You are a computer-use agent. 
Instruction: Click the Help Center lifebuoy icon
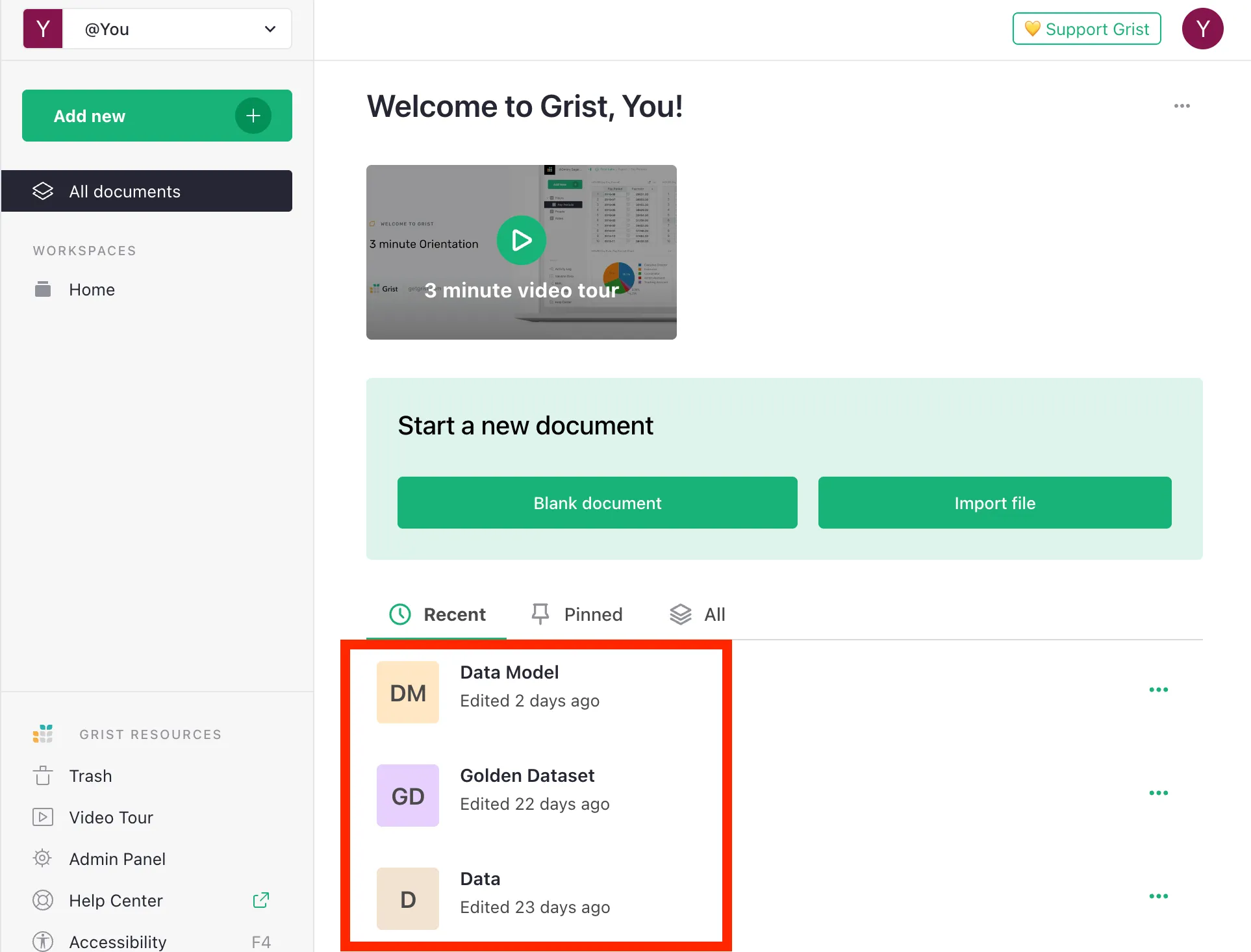click(43, 900)
